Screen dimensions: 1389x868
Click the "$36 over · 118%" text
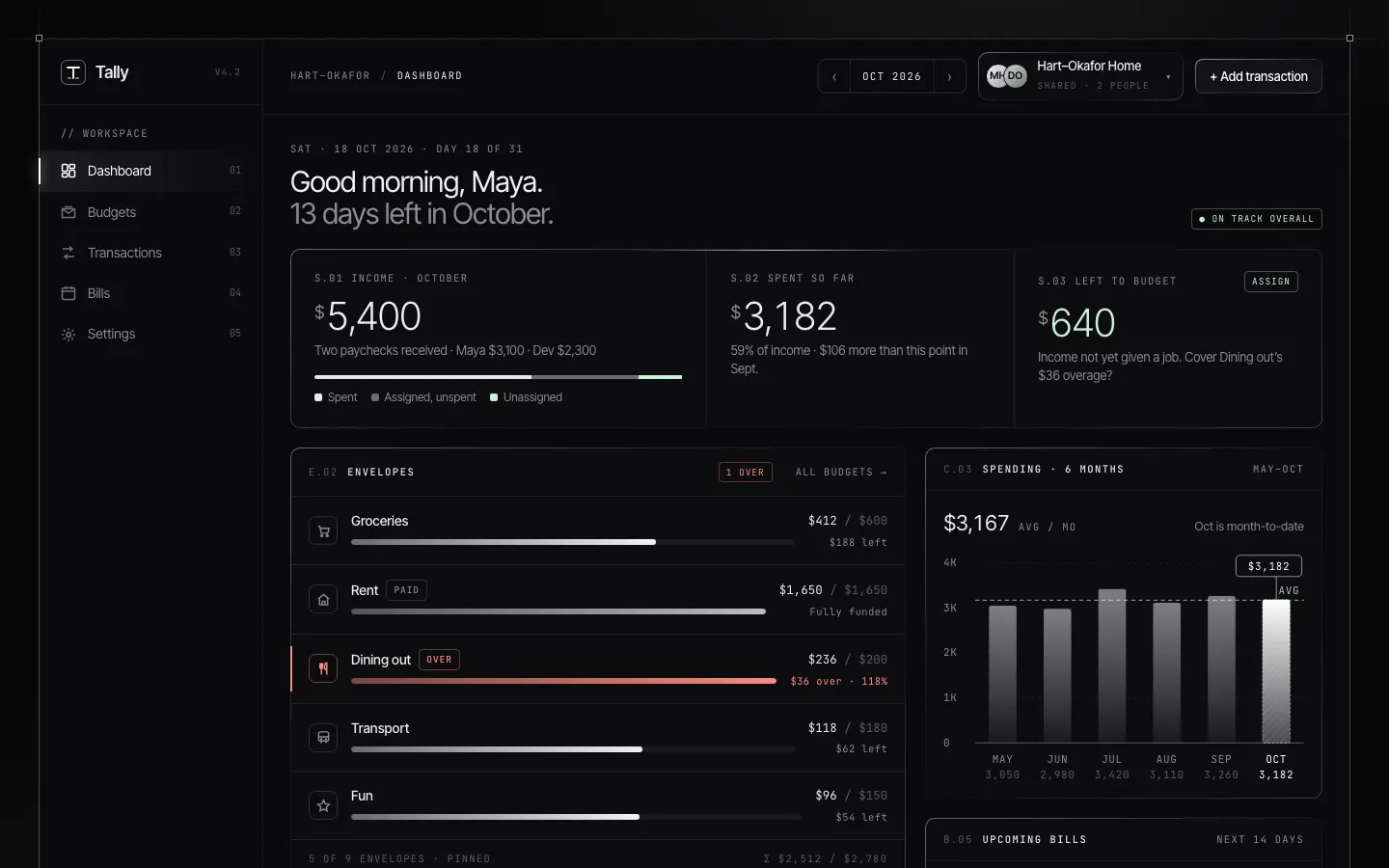pos(838,681)
